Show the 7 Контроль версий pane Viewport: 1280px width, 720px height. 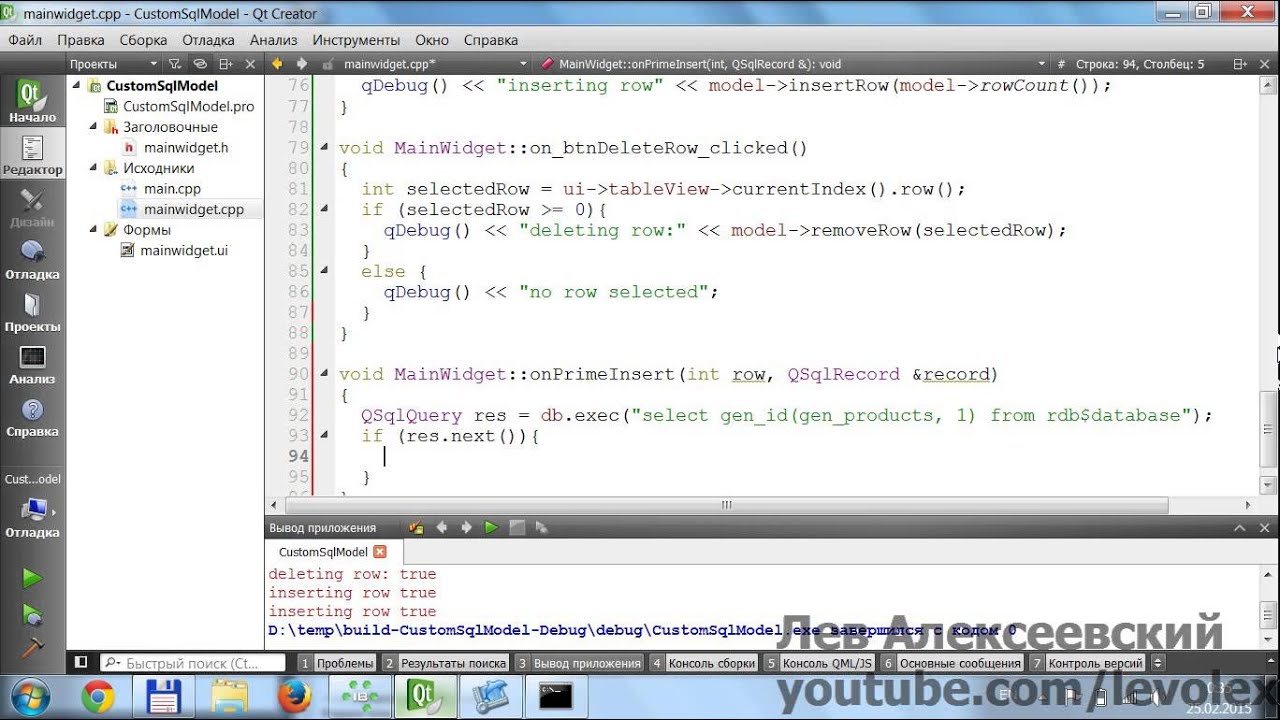coord(1088,662)
